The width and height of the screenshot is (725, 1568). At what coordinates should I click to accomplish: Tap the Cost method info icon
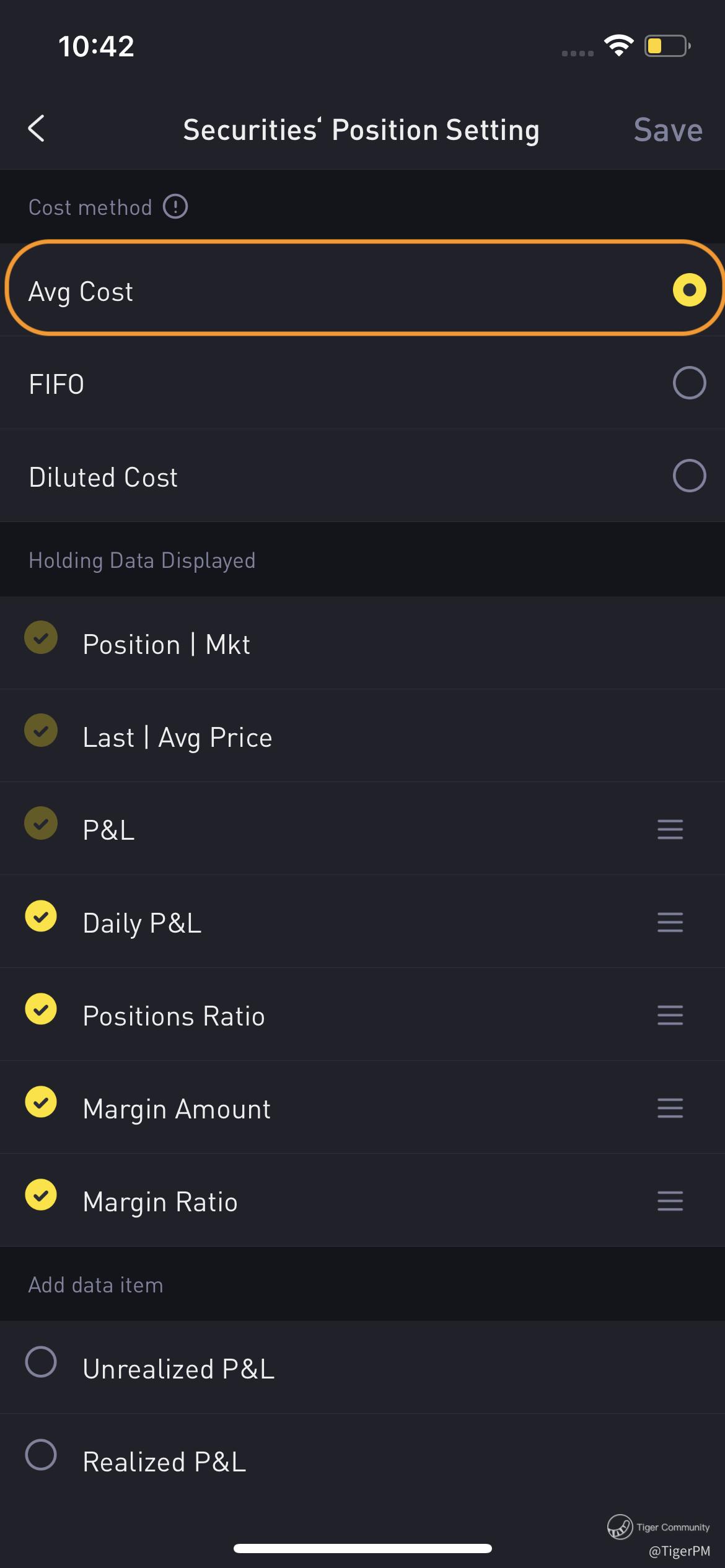click(x=175, y=207)
